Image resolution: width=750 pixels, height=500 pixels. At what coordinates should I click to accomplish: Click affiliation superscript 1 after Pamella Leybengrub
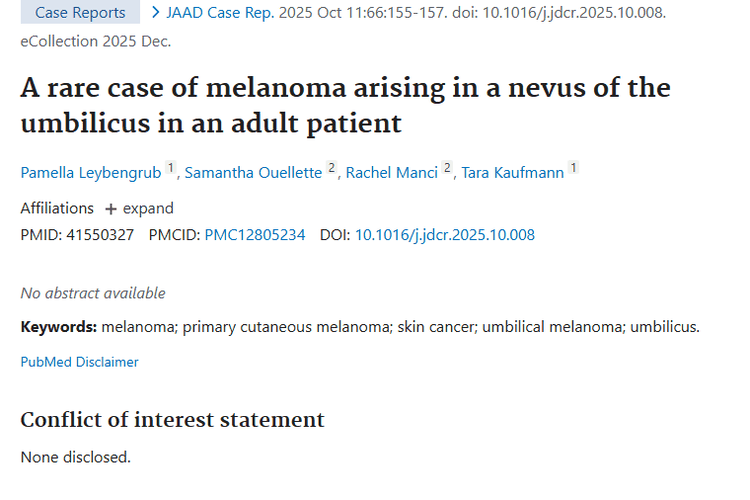point(170,168)
